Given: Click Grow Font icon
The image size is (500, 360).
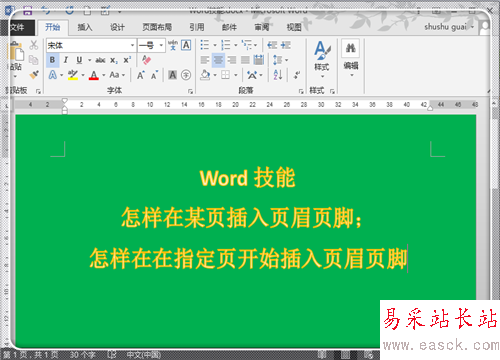Looking at the screenshot, I should (141, 75).
